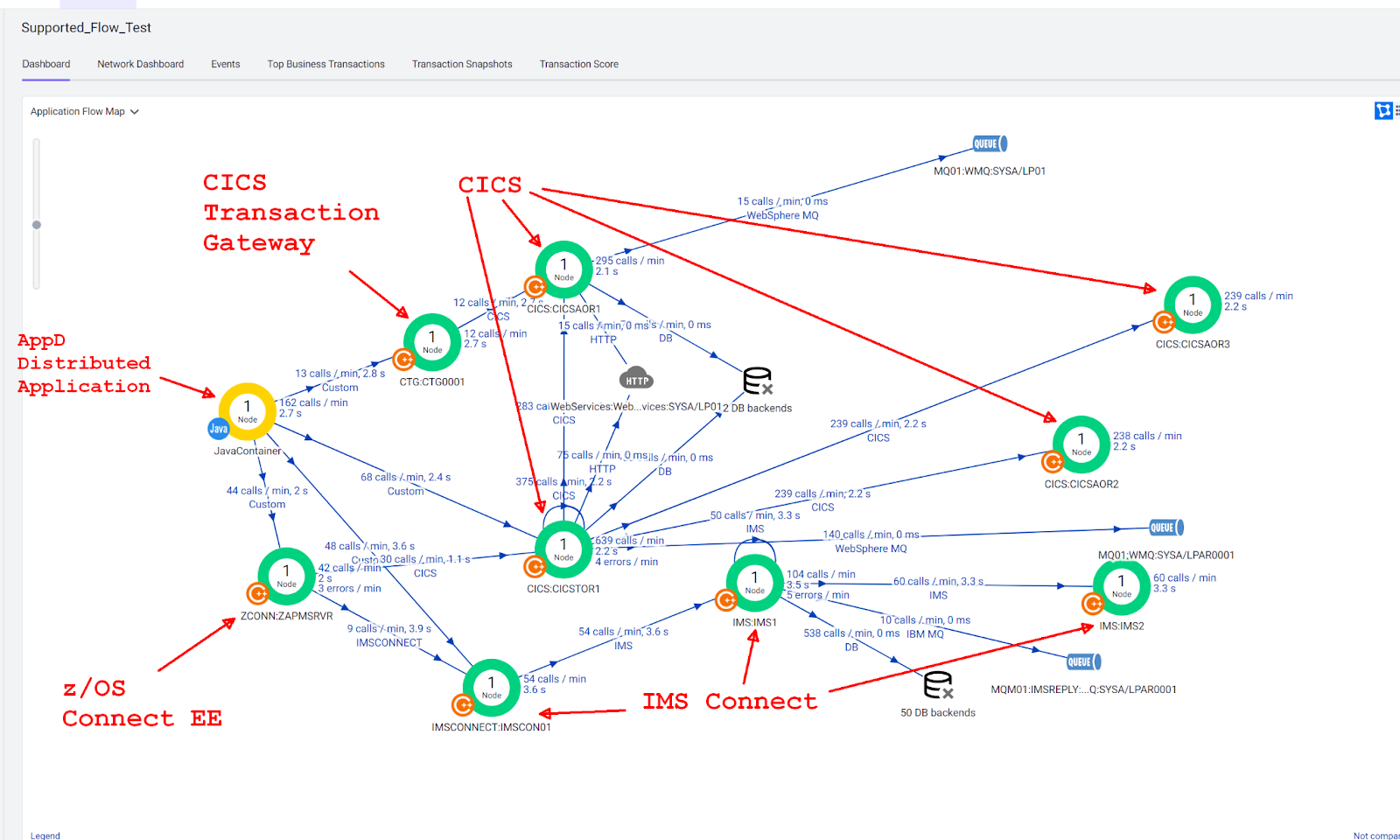Click orange agent badge on IMS:IMS2
The image size is (1400, 840).
coord(1093,603)
